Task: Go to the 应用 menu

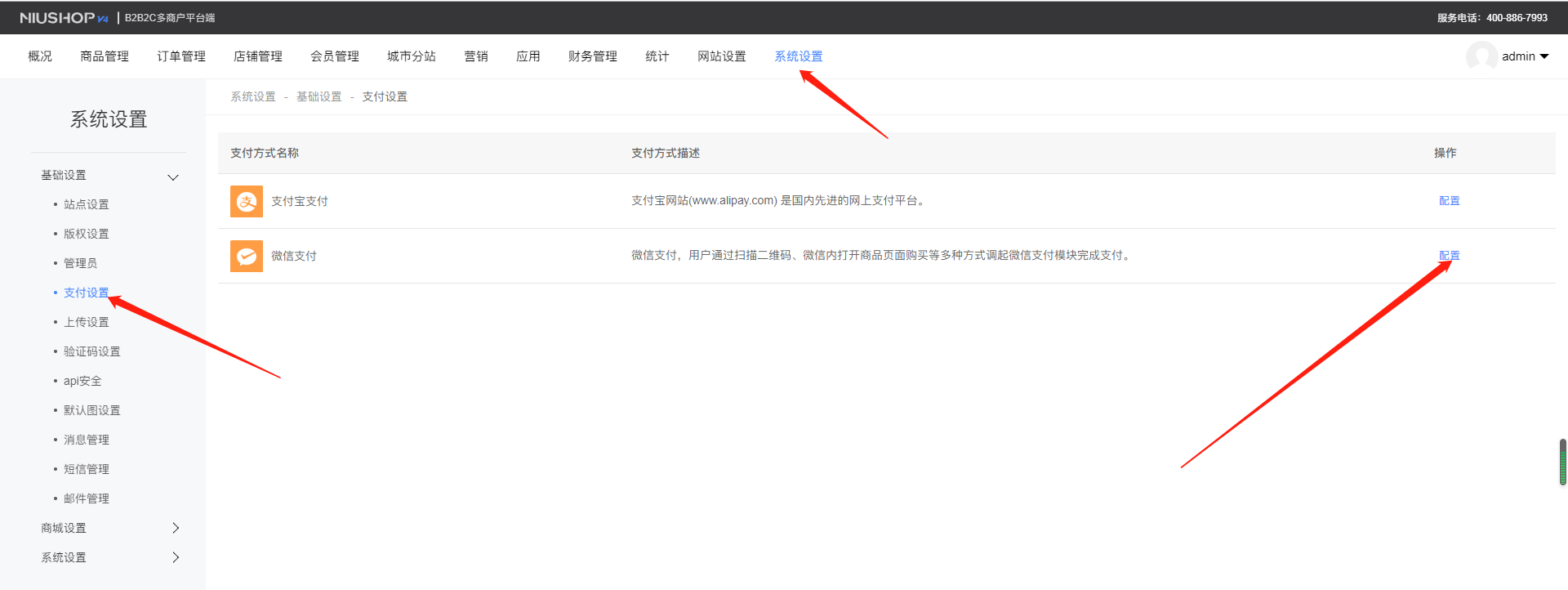Action: (x=528, y=56)
